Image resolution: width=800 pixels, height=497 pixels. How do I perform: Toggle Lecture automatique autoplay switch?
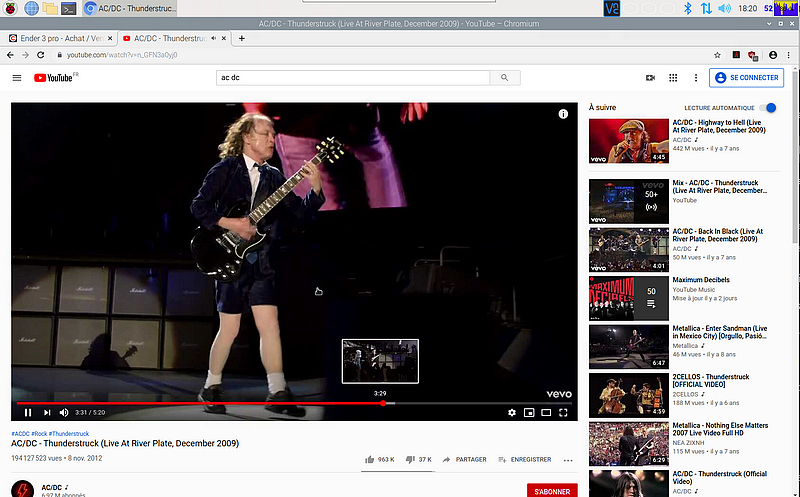point(768,108)
